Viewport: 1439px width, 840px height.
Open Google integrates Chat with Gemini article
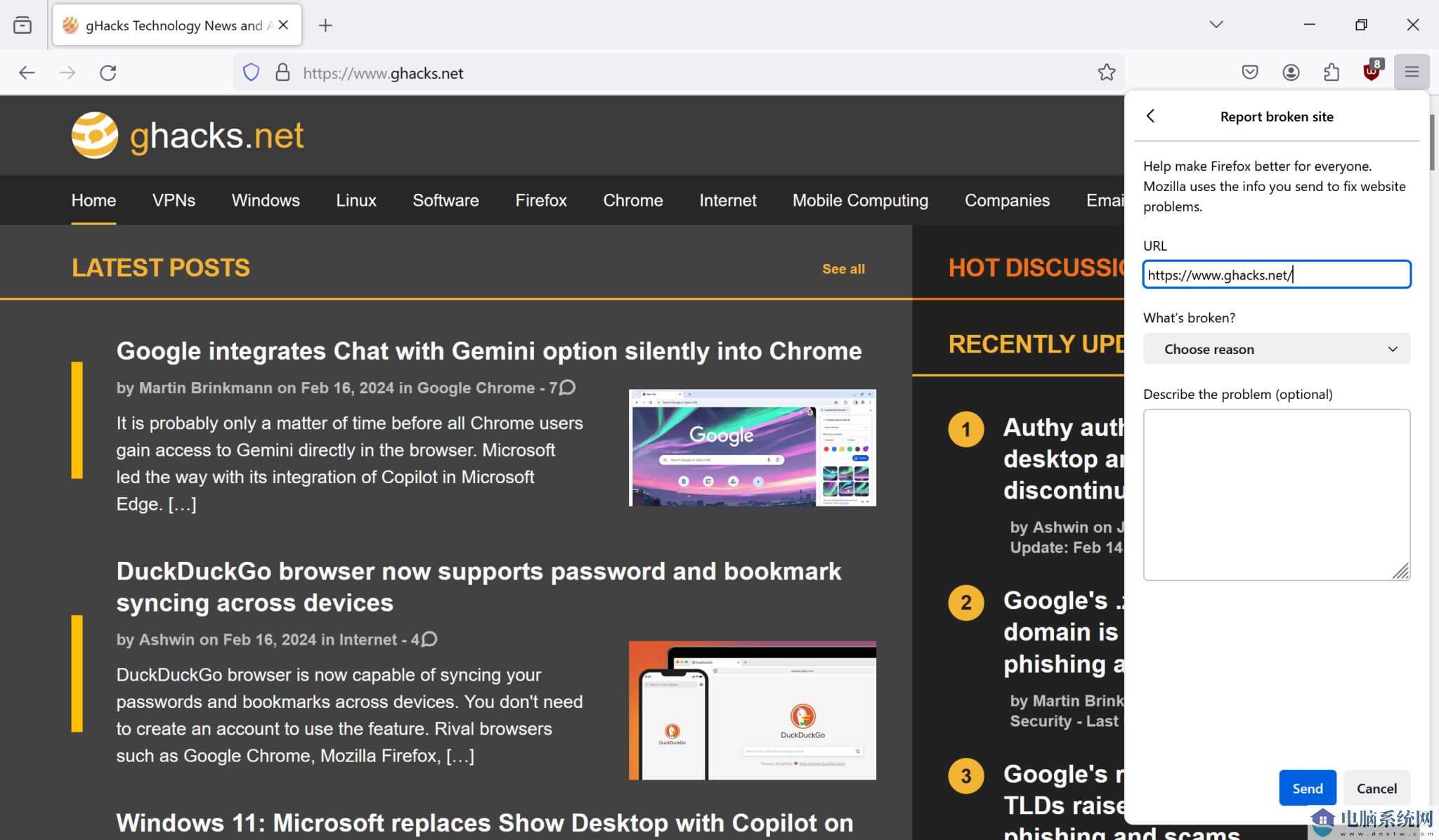(489, 350)
